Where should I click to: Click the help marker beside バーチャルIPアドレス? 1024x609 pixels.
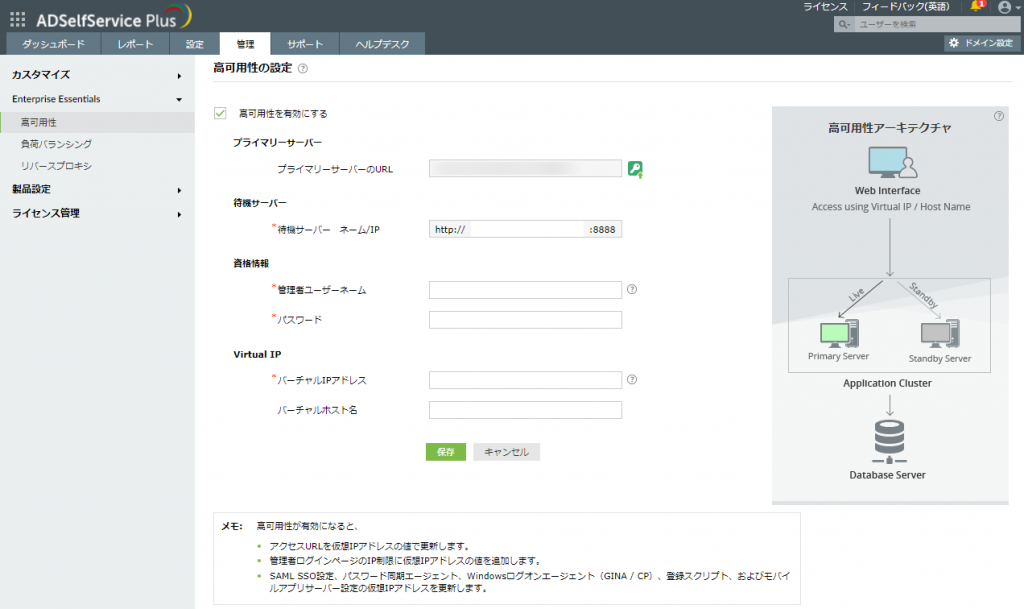tap(633, 380)
